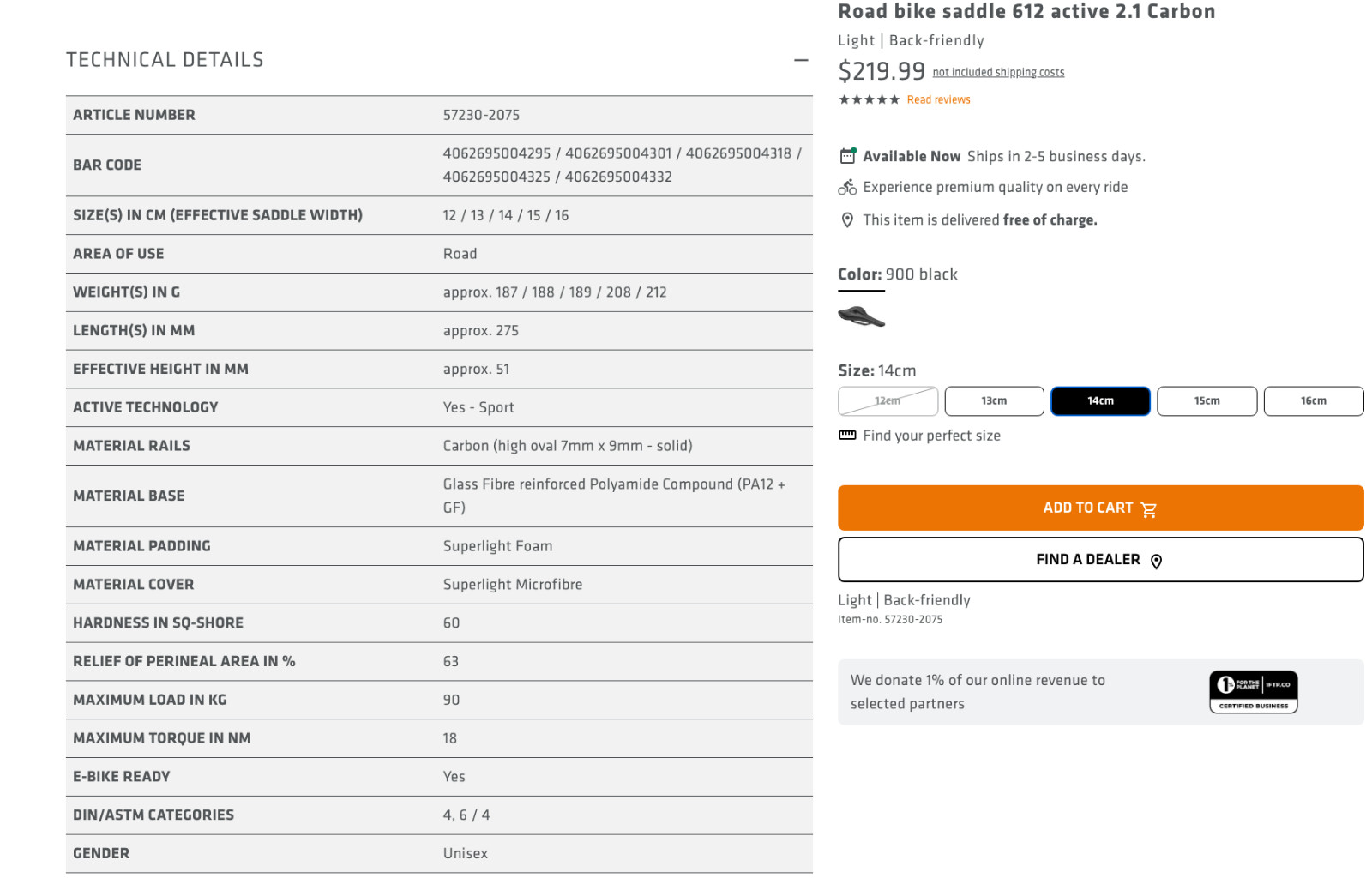Click the length value approx. 275

coord(481,331)
